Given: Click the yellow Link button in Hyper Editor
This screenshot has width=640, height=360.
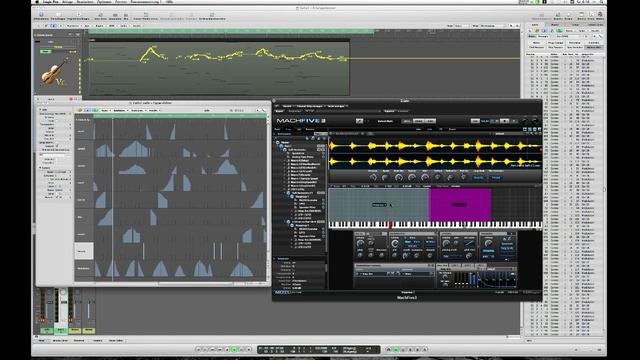Looking at the screenshot, I should pyautogui.click(x=80, y=110).
